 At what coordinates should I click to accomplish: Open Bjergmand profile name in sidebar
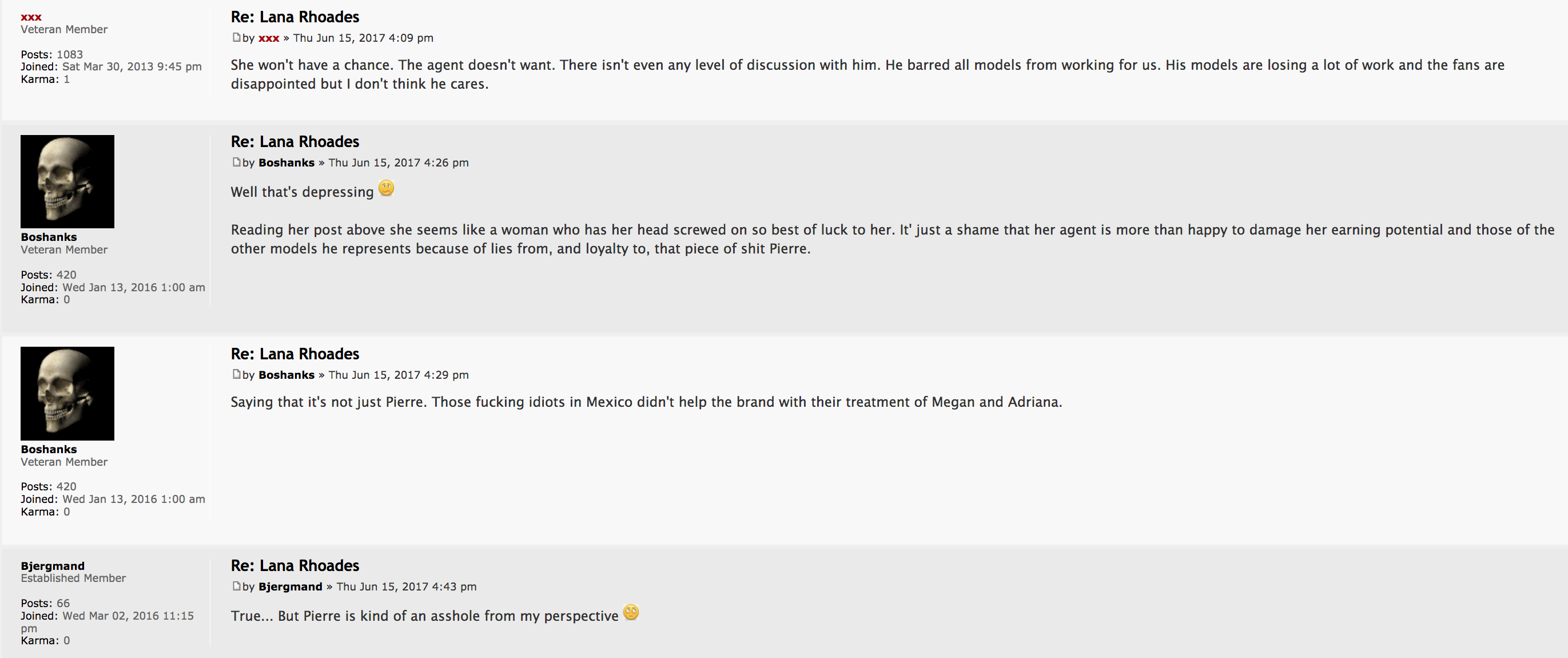(53, 566)
